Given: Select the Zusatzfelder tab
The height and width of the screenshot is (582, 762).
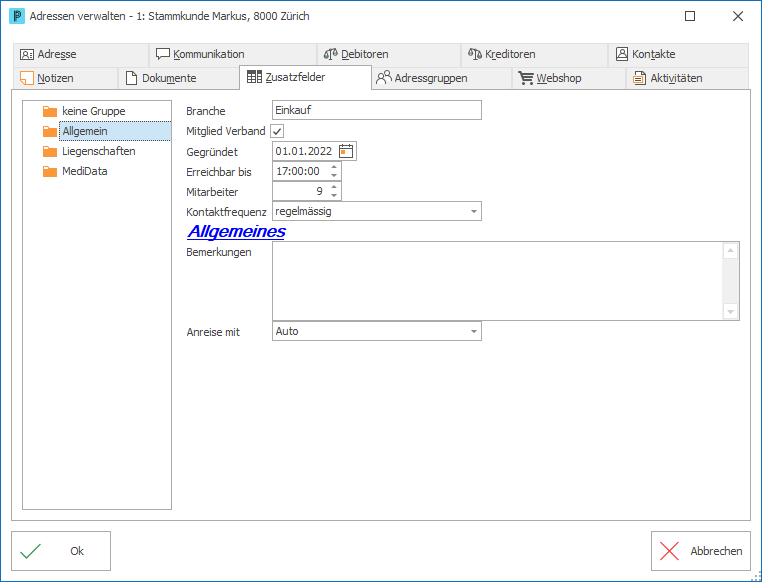Looking at the screenshot, I should (x=305, y=77).
